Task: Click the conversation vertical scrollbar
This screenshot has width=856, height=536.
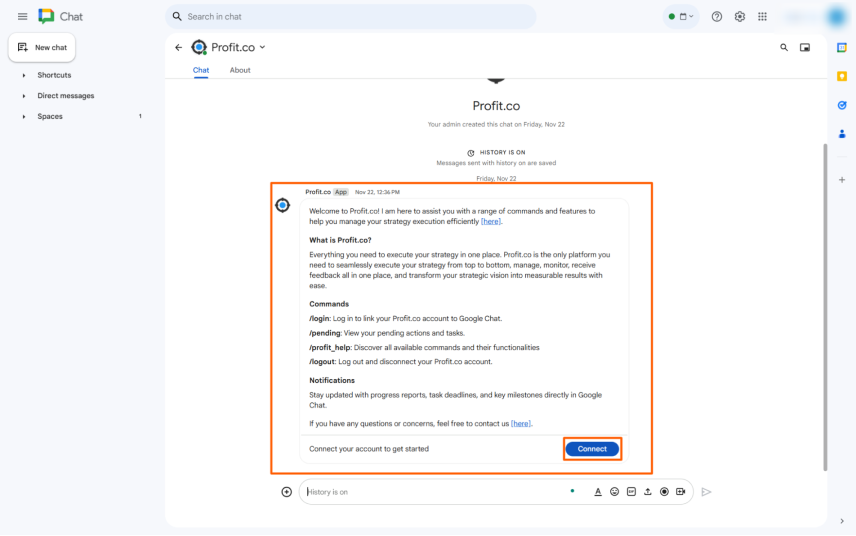Action: [x=825, y=307]
